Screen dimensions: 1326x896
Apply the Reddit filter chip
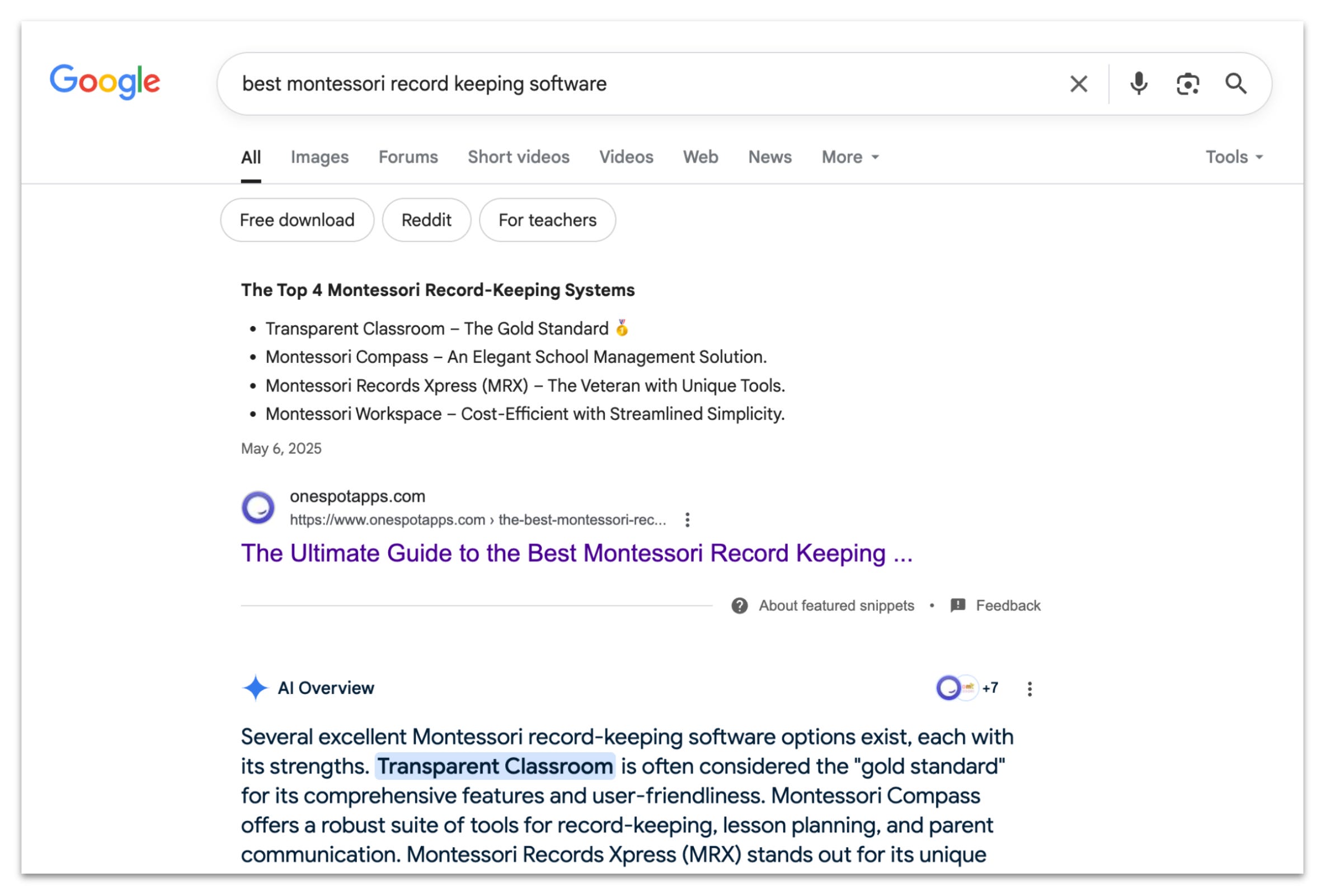pos(426,220)
